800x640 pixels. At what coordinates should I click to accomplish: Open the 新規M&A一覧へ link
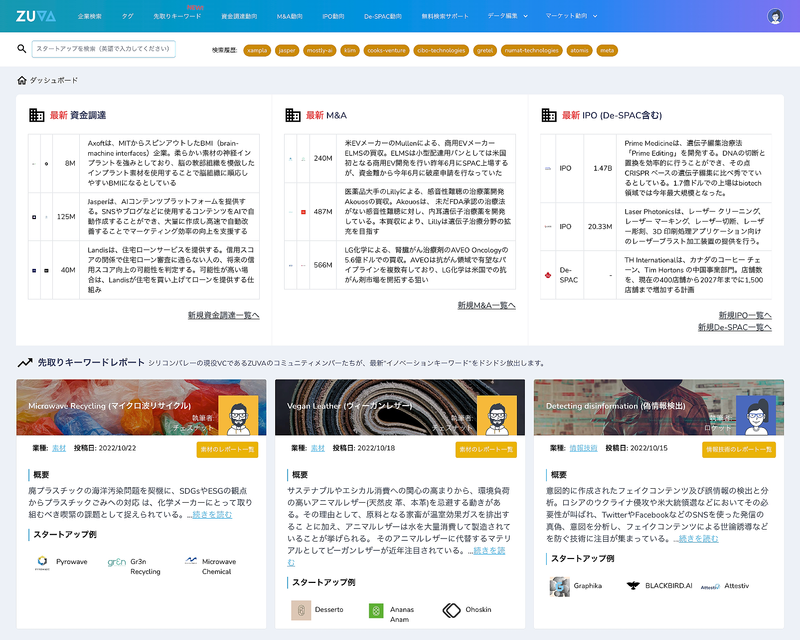486,305
